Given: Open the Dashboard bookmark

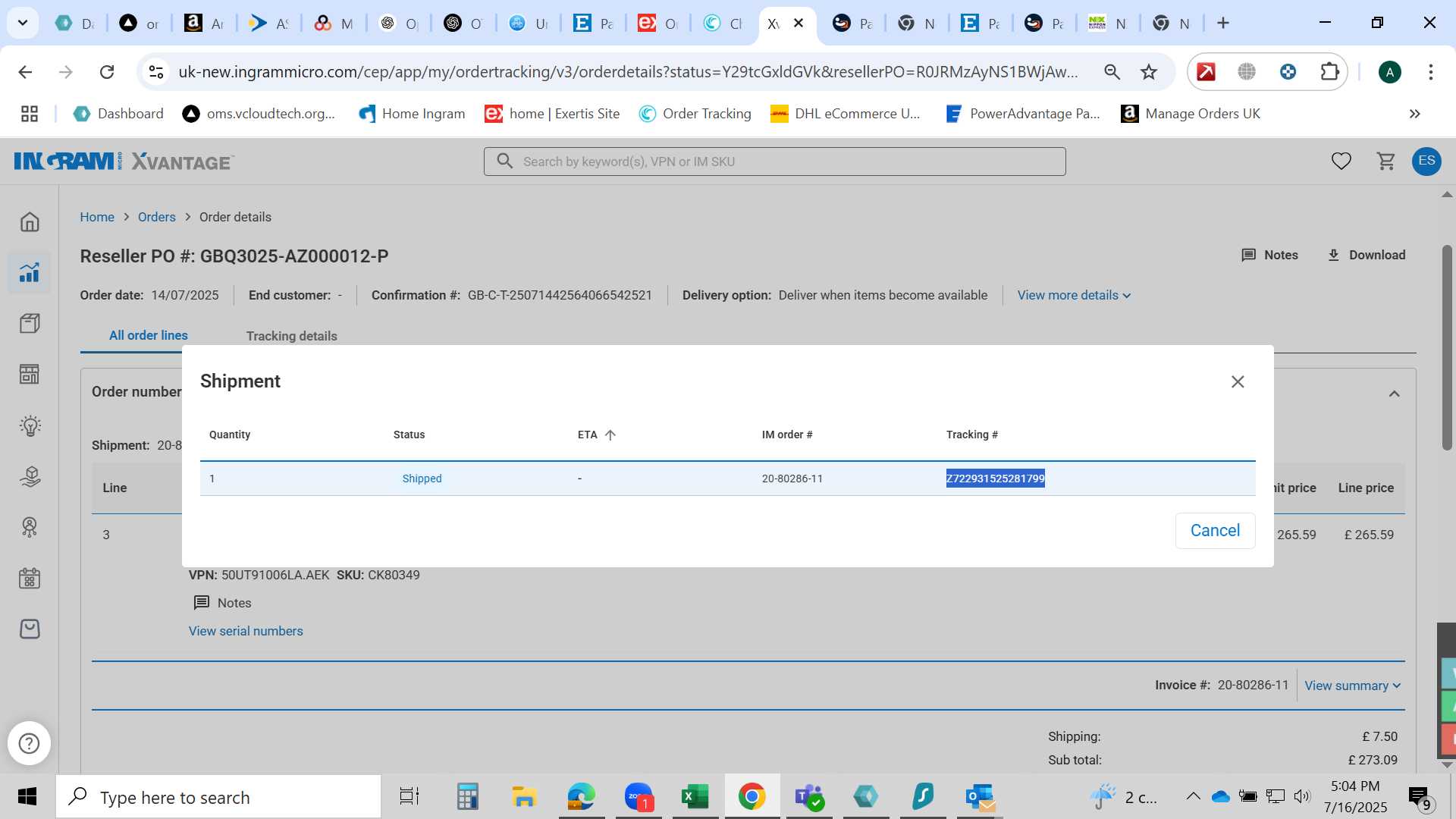Looking at the screenshot, I should point(118,114).
